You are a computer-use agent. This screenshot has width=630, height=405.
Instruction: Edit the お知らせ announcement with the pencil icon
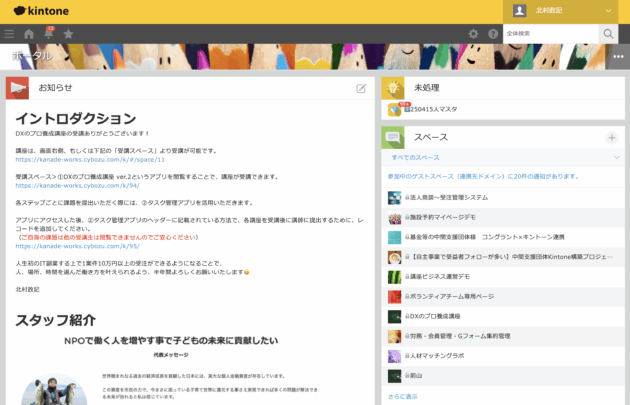(x=361, y=89)
